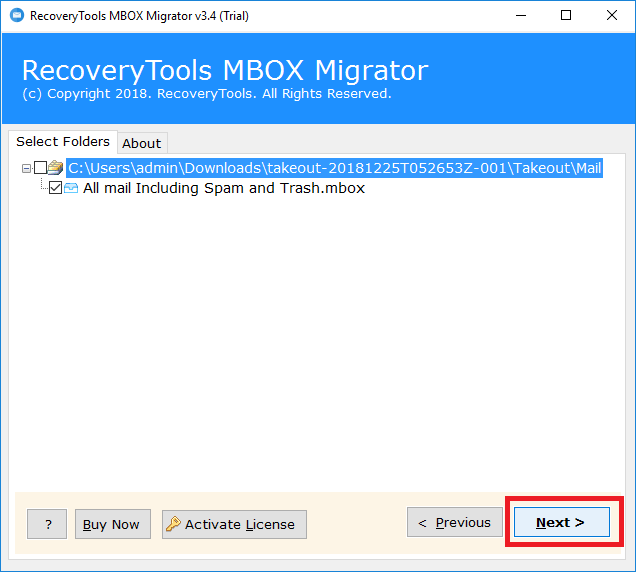The height and width of the screenshot is (572, 636).
Task: Click the RecoveryTools app icon in title bar
Action: [x=17, y=15]
